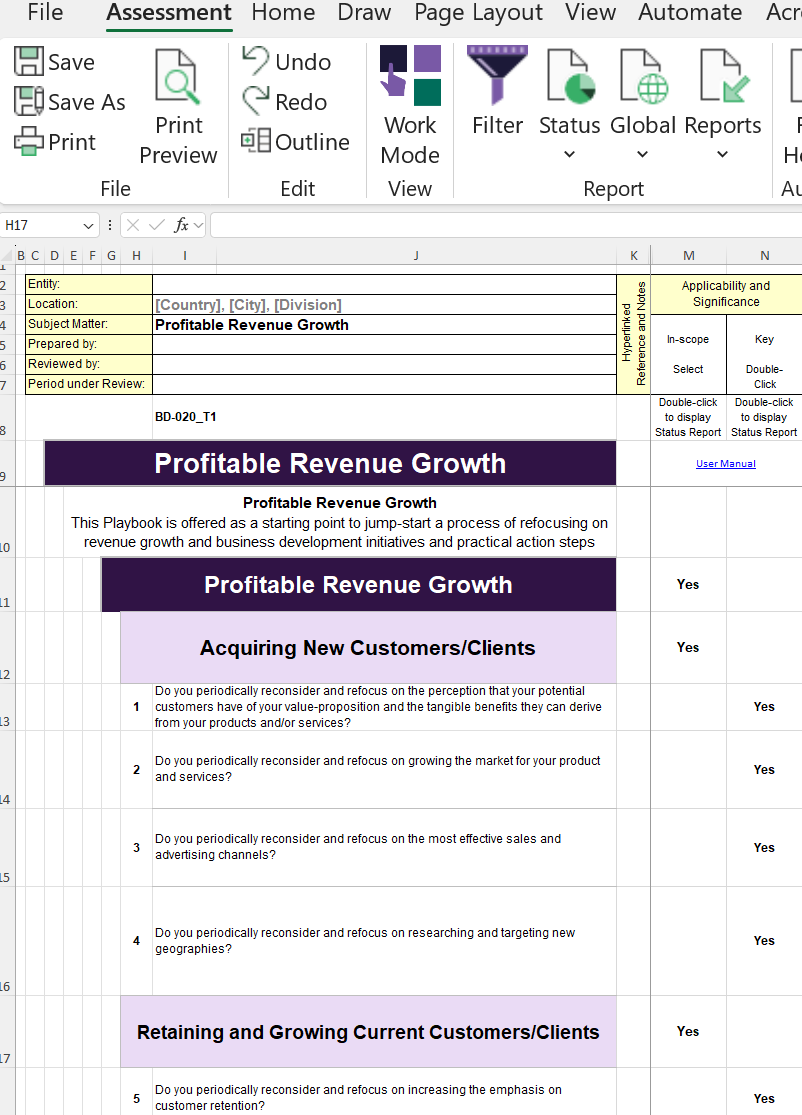802x1115 pixels.
Task: Click the Undo arrow icon
Action: (256, 61)
